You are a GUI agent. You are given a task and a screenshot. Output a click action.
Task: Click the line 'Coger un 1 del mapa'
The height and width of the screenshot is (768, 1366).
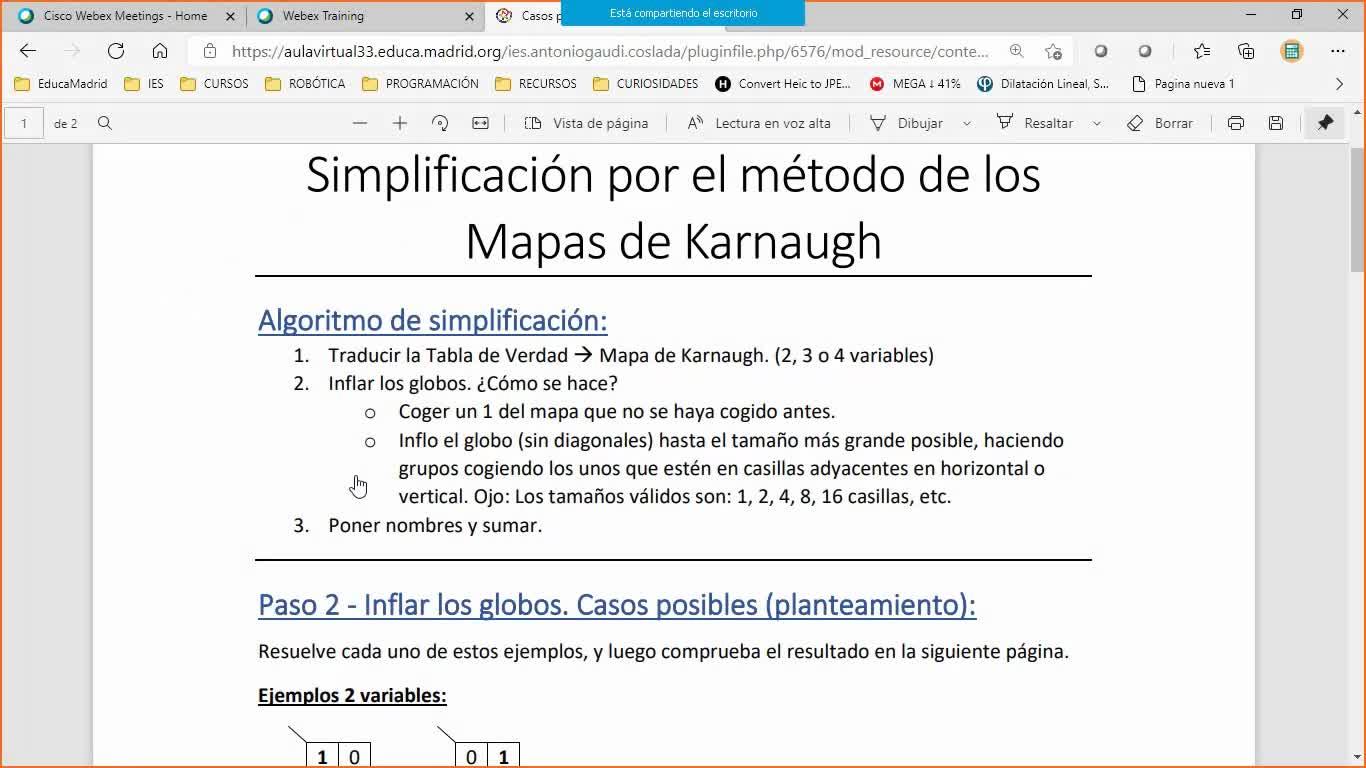[x=616, y=411]
